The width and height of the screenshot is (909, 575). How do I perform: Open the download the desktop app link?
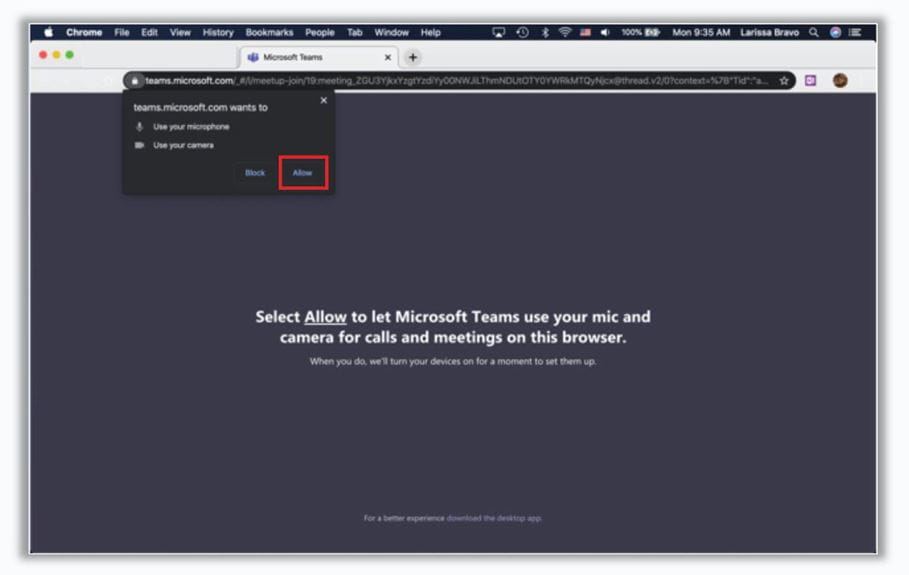click(x=494, y=518)
